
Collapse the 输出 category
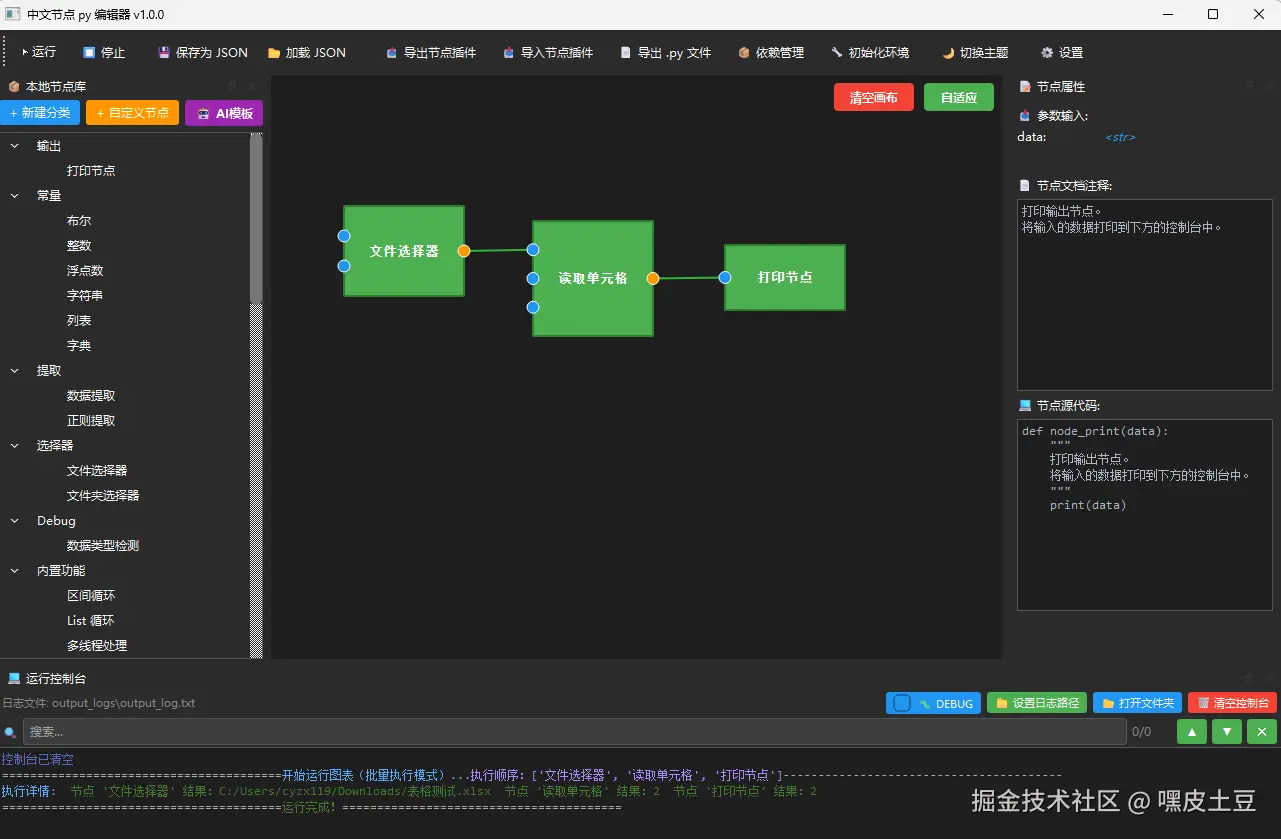(x=15, y=146)
